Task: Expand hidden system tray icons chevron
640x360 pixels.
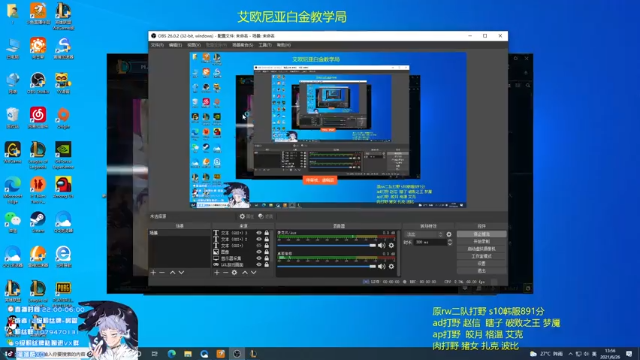Action: (x=570, y=353)
